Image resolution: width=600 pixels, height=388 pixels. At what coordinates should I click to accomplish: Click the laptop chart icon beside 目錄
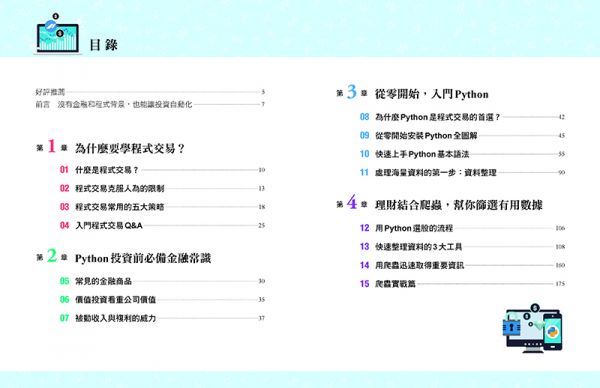[58, 34]
